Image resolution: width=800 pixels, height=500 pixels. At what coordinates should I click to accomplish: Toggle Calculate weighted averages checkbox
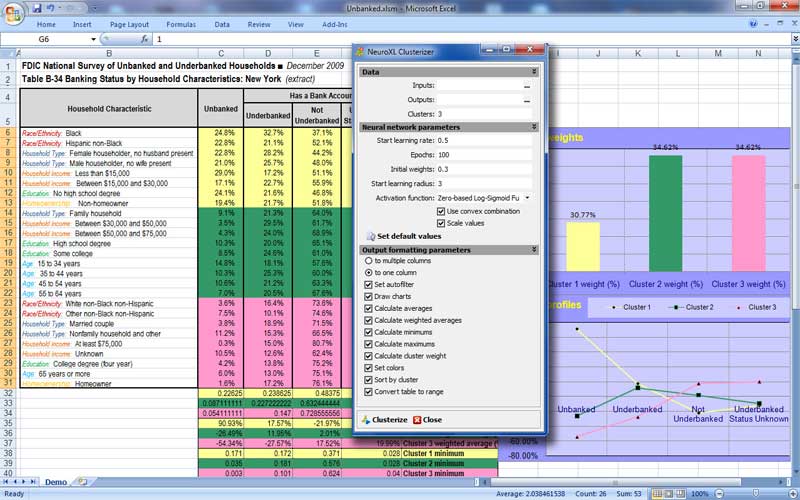click(x=368, y=320)
